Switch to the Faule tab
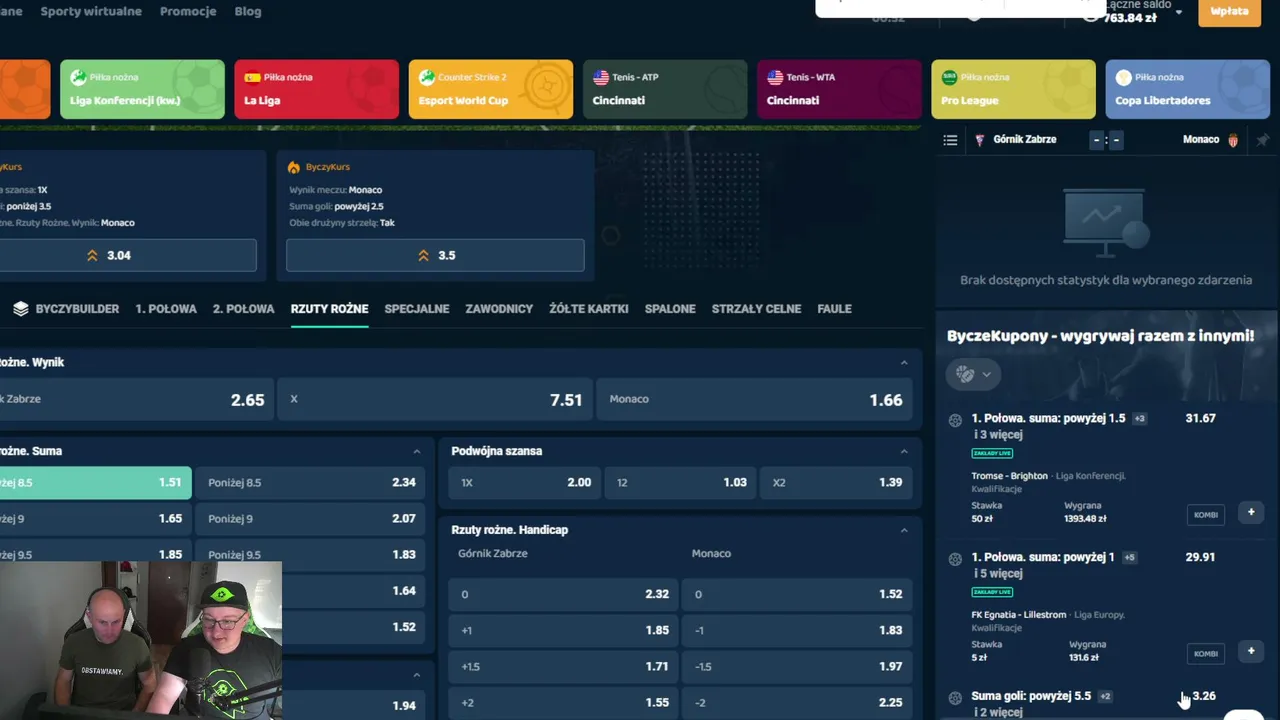This screenshot has height=720, width=1280. pos(834,309)
